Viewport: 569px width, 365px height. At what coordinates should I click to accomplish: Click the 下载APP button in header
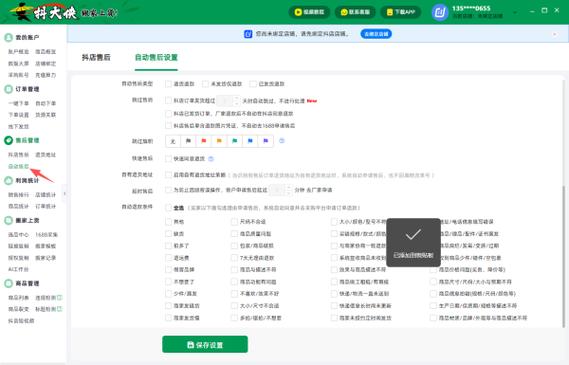[x=401, y=12]
